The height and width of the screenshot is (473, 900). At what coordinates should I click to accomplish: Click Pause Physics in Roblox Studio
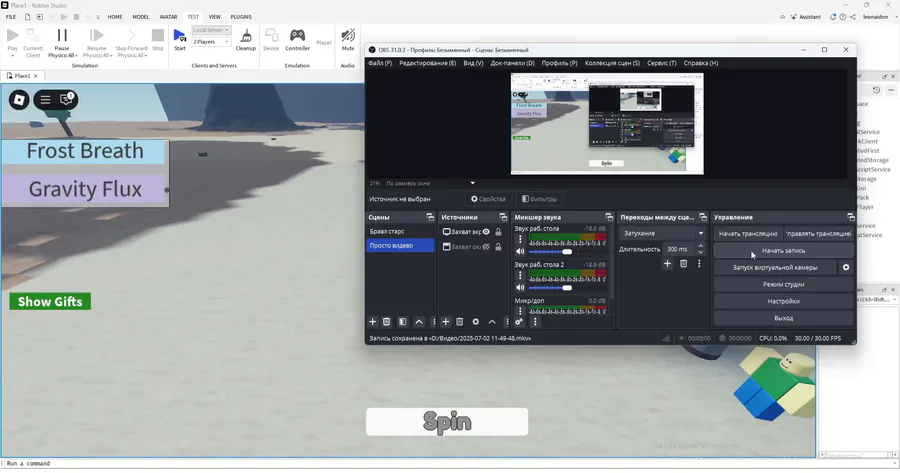[x=62, y=36]
